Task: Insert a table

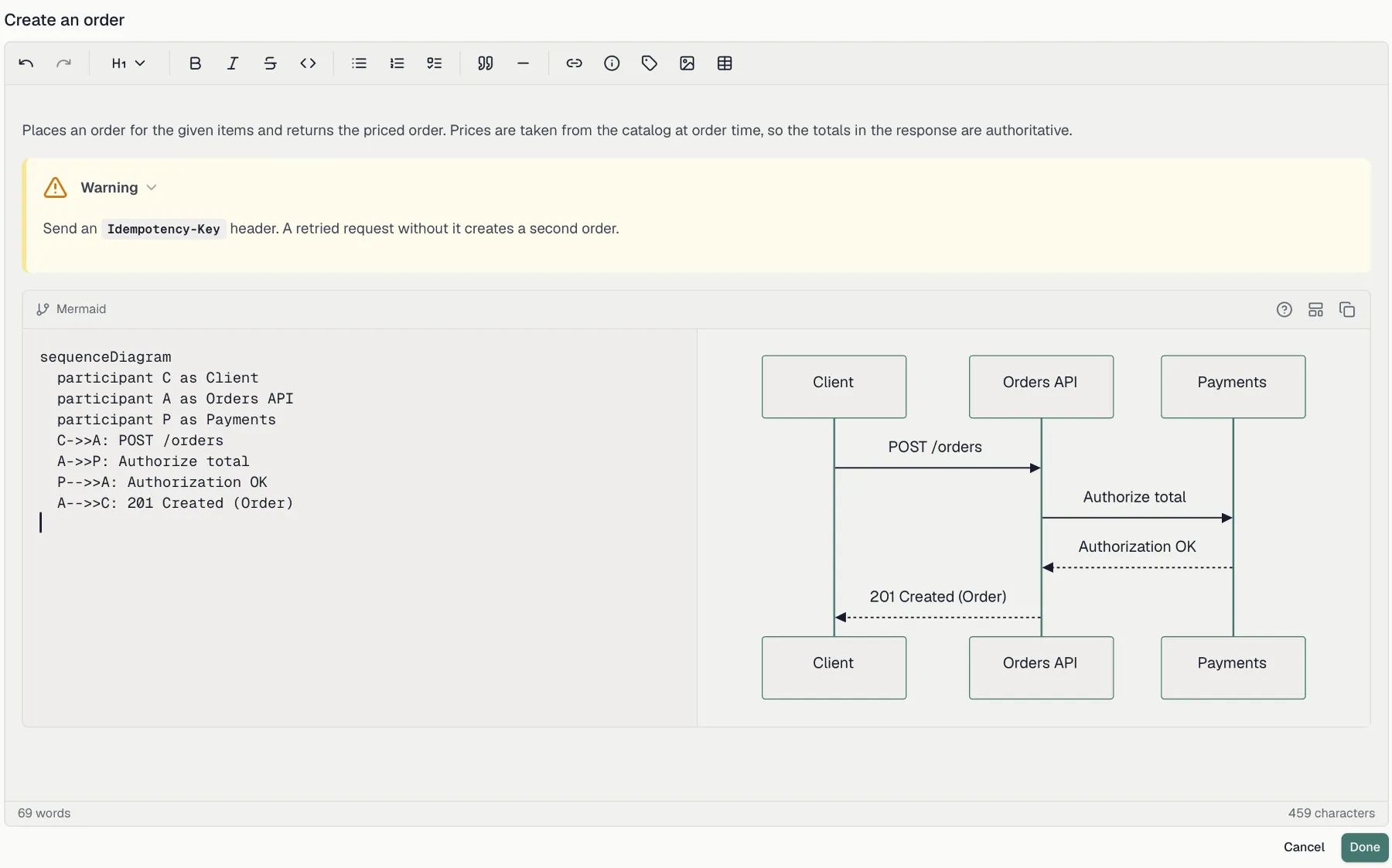Action: (x=725, y=63)
